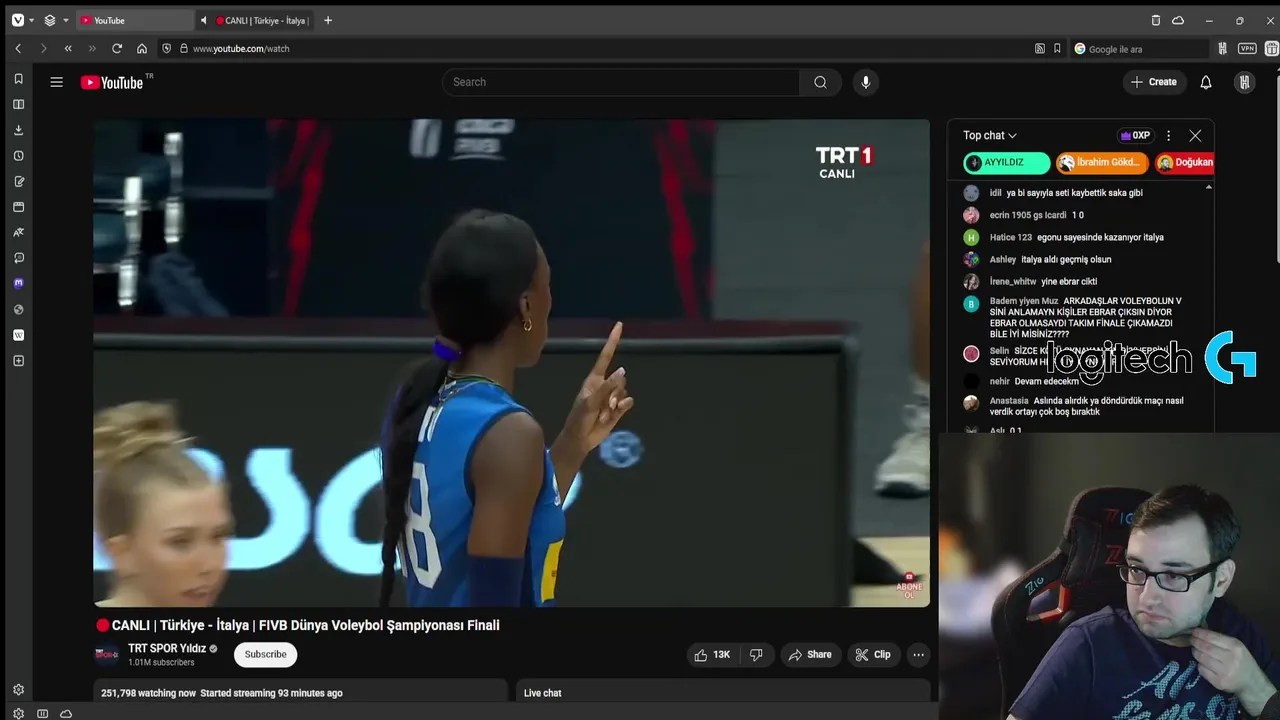
Task: Toggle the side panel visibility
Action: click(42, 713)
